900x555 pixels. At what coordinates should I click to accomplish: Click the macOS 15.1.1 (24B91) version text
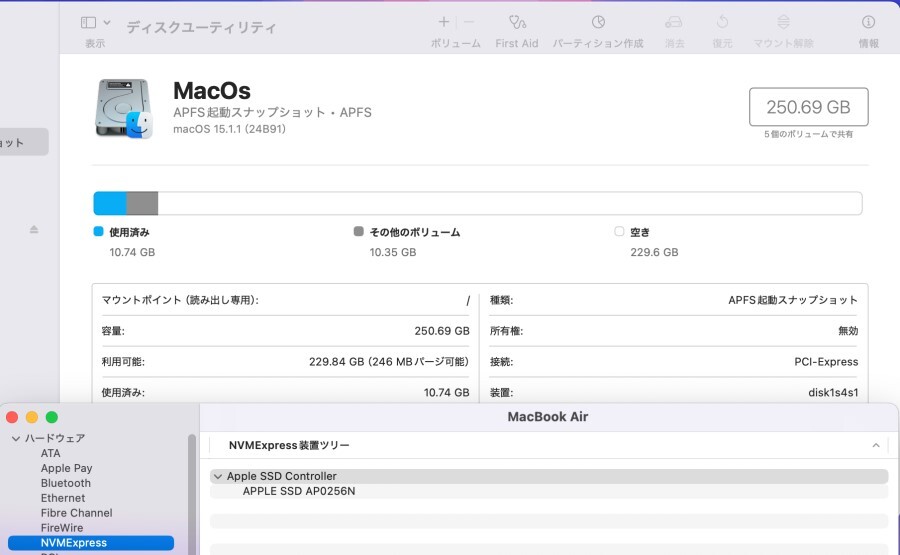click(229, 129)
